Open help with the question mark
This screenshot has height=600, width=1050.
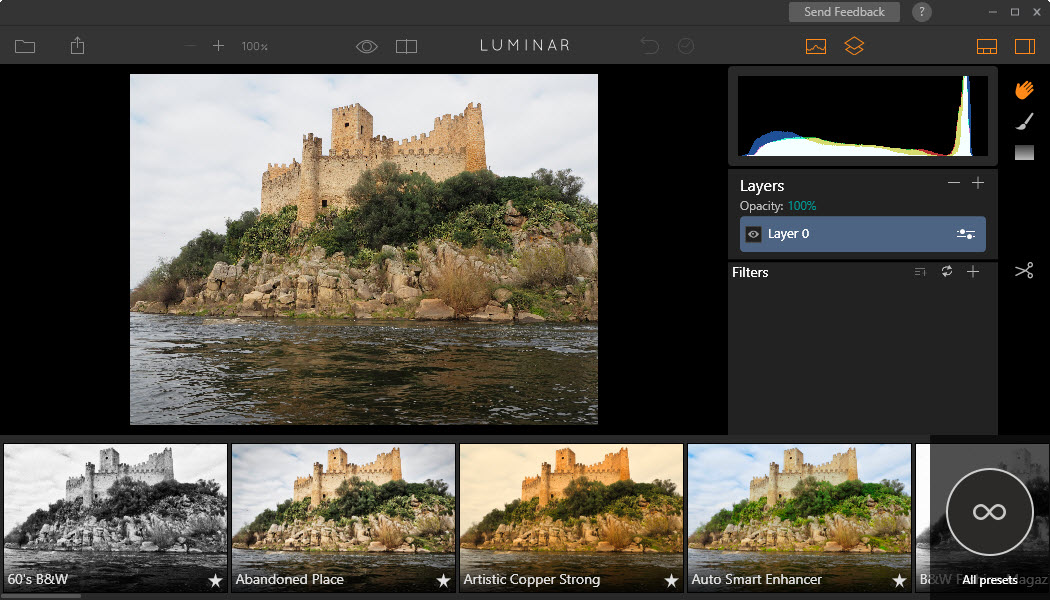click(x=921, y=12)
